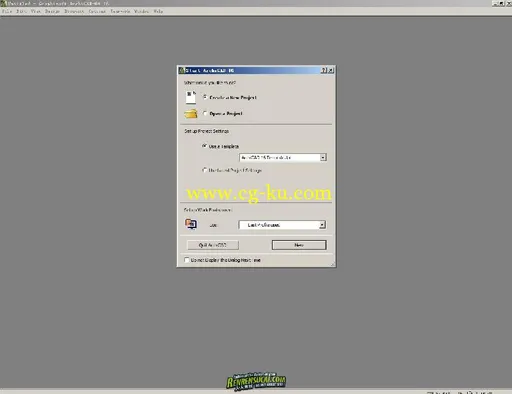Click the Quit ArchiCAD button
The height and width of the screenshot is (394, 512).
(213, 245)
